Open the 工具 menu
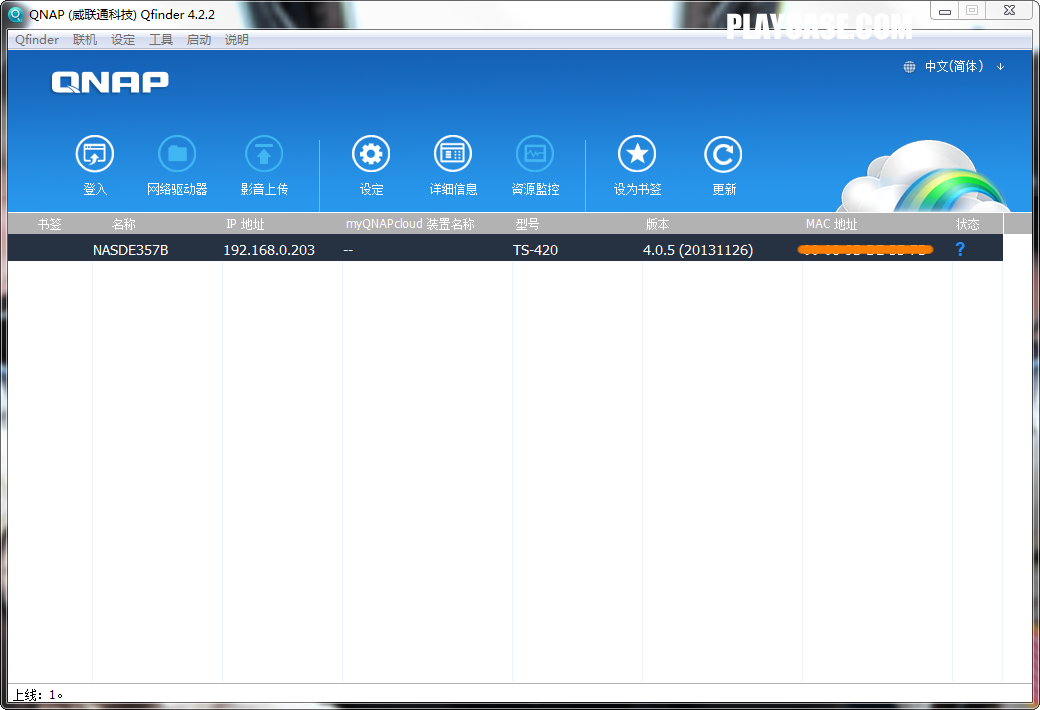The image size is (1040, 710). (x=161, y=40)
